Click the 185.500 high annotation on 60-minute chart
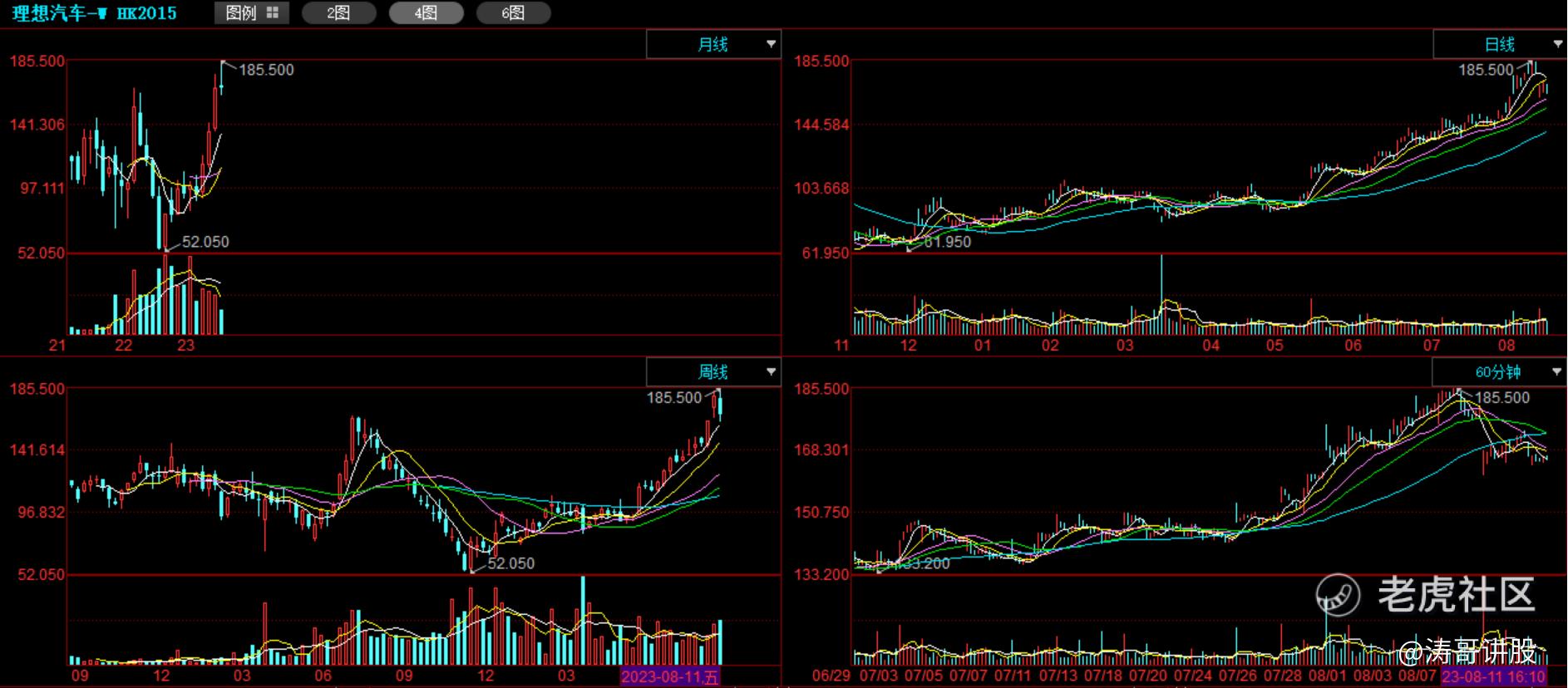1568x688 pixels. pos(1502,398)
